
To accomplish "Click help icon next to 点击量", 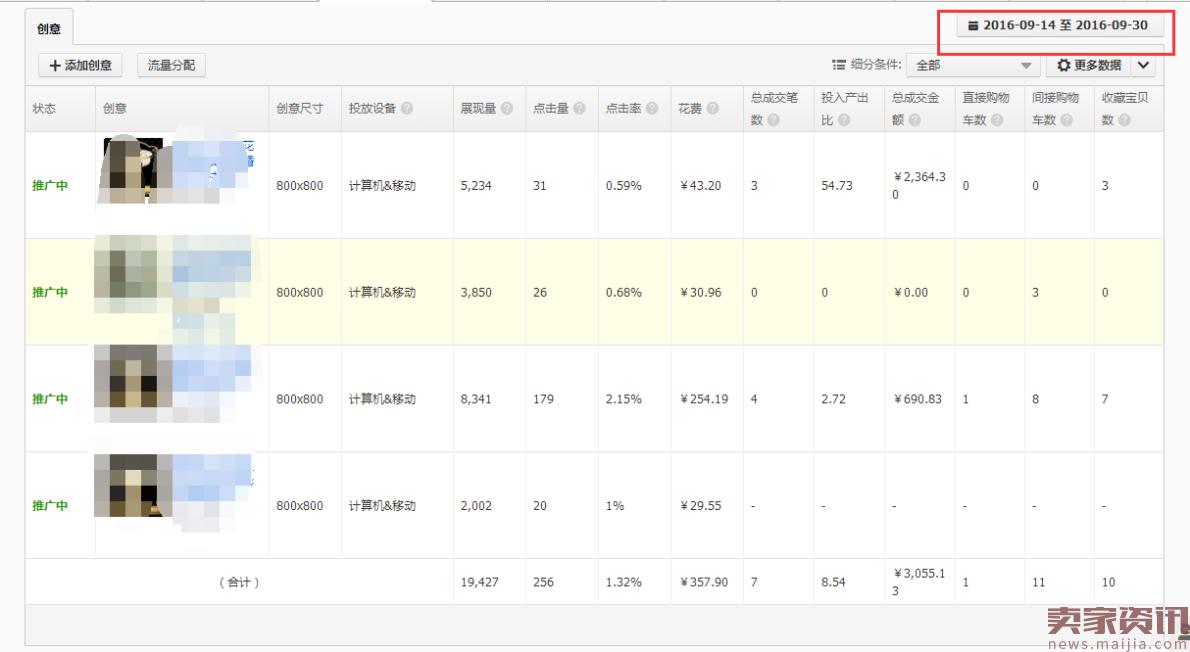I will click(579, 109).
